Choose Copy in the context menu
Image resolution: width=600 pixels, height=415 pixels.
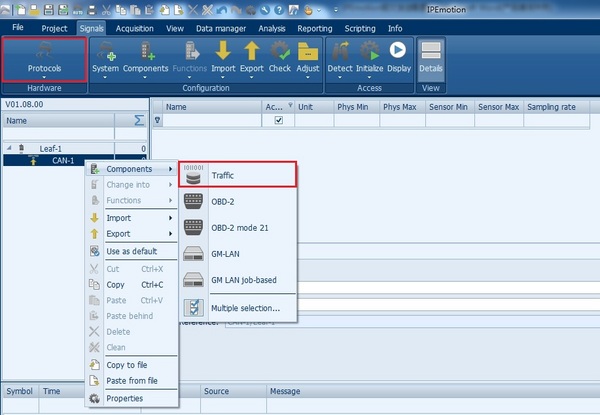click(132, 285)
